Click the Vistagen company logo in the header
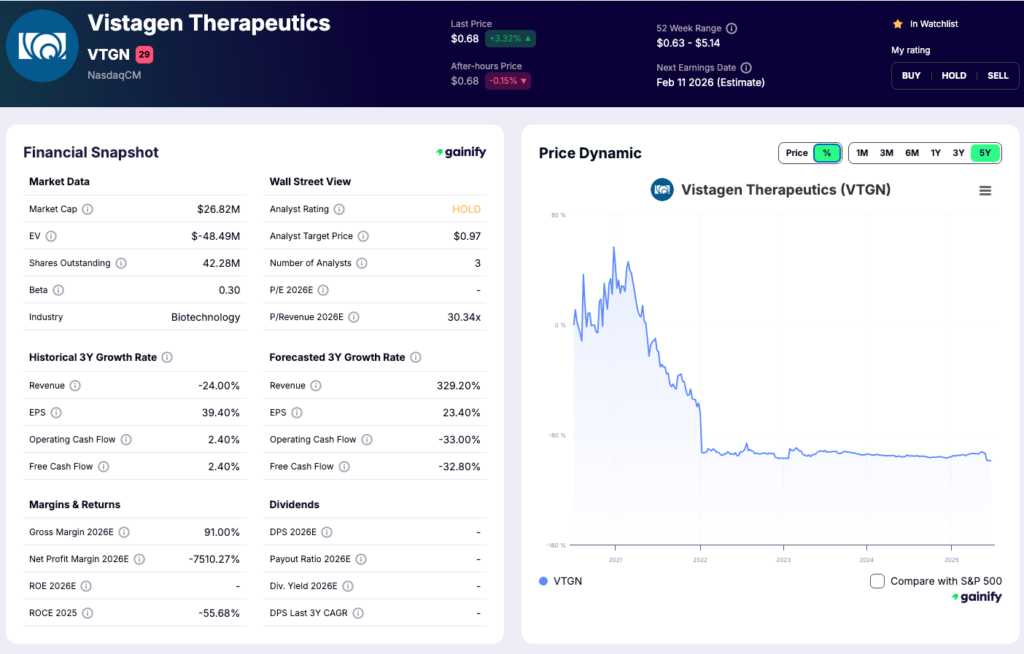Screen dimensions: 1024x654 pos(43,45)
